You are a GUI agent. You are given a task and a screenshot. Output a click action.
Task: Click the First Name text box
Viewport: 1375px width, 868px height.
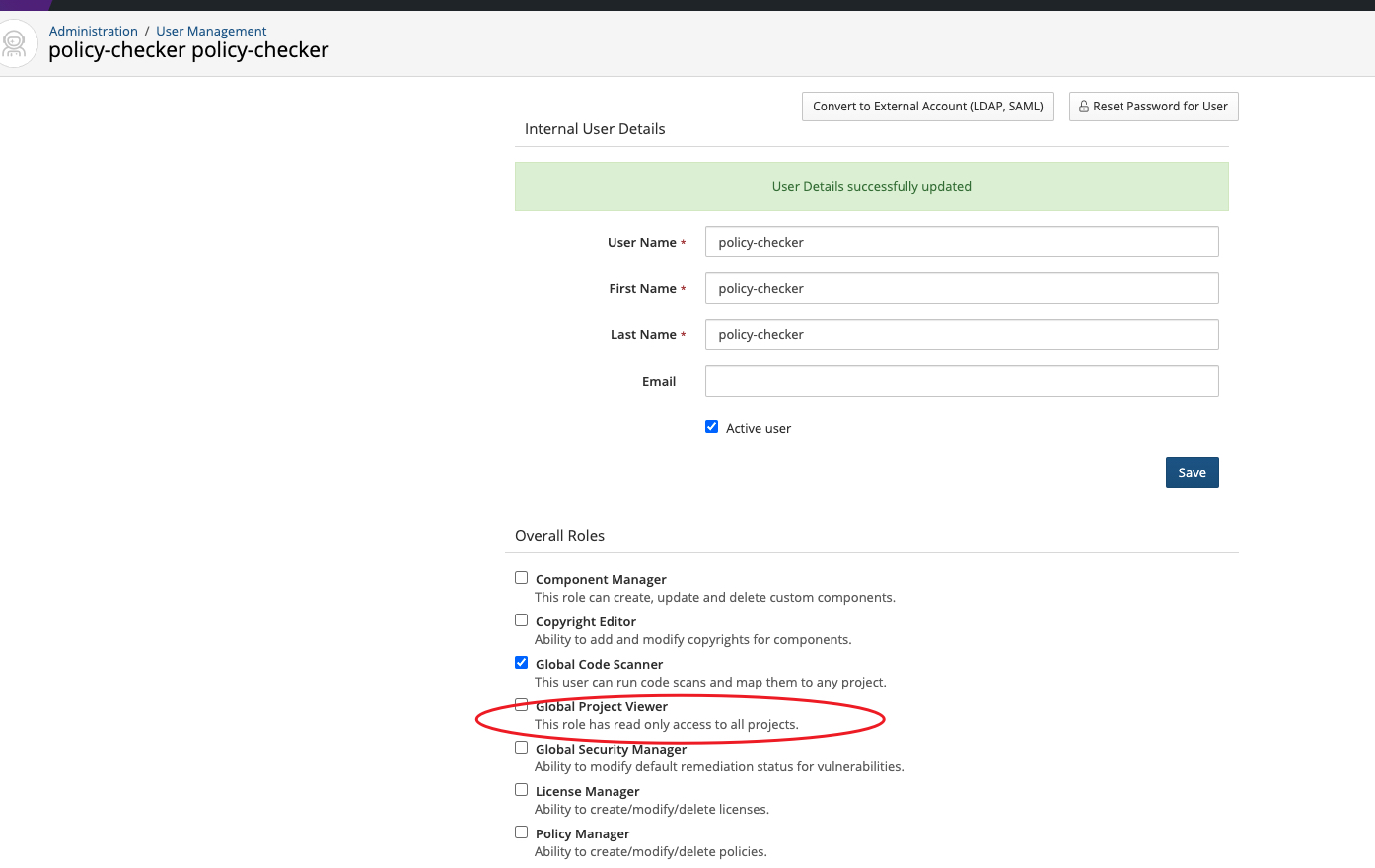pos(962,288)
